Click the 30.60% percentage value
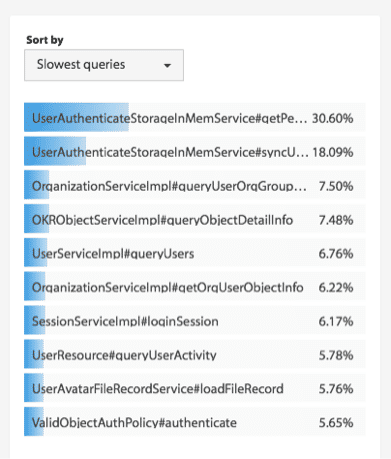 332,118
